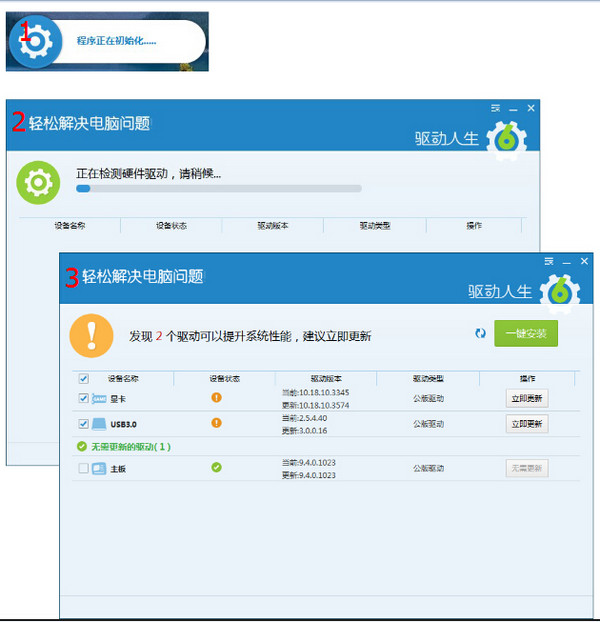The image size is (600, 622).
Task: Click the disabled 无需更新 button for 主板
Action: pos(527,468)
